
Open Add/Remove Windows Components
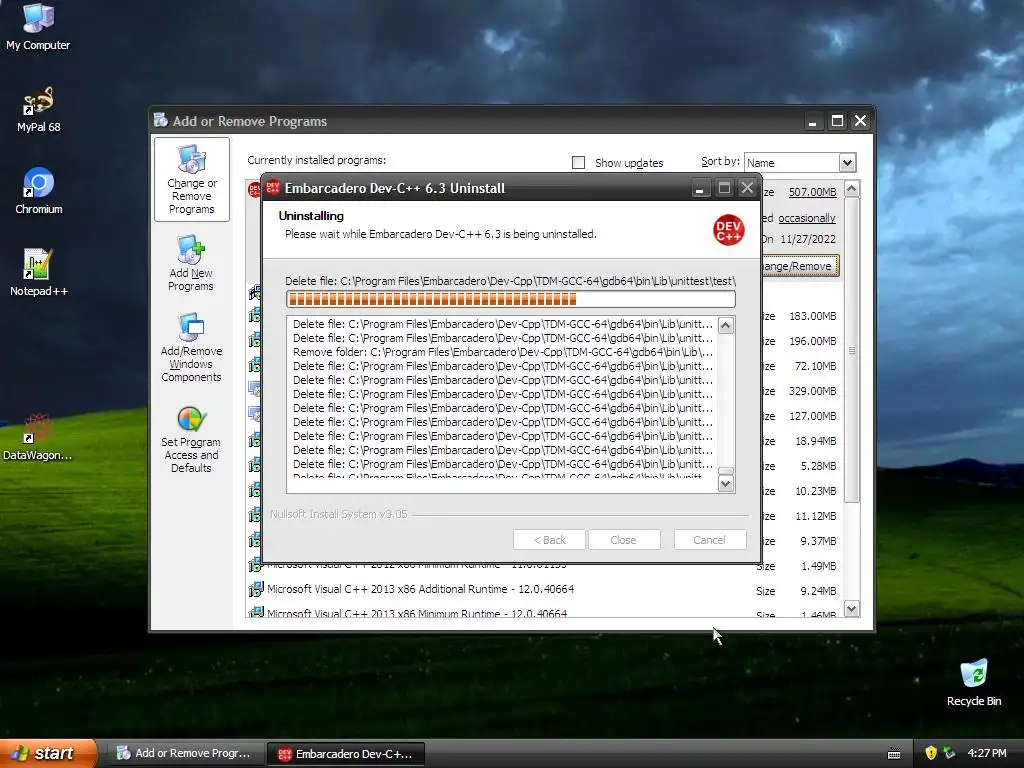tap(191, 347)
